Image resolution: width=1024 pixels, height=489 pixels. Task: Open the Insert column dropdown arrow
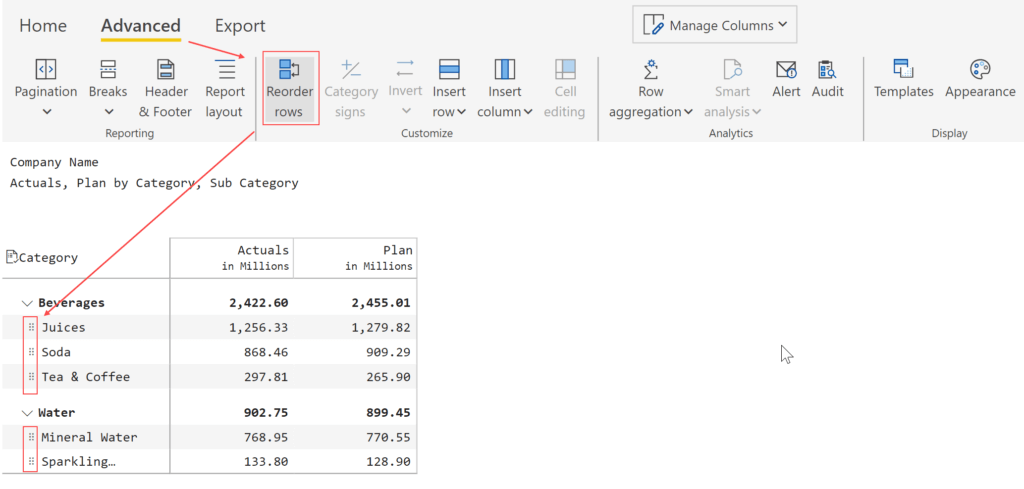[528, 112]
